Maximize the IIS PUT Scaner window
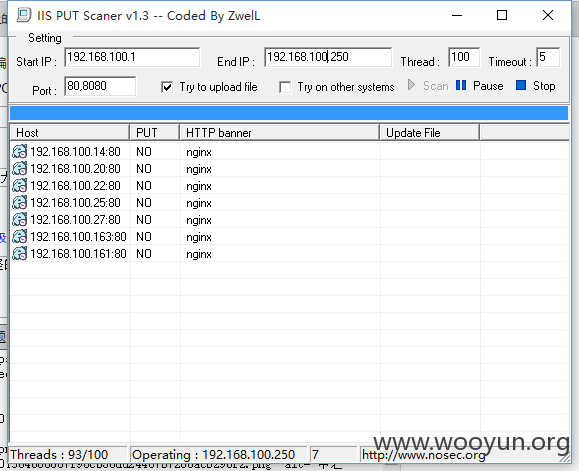This screenshot has height=471, width=579. [502, 15]
